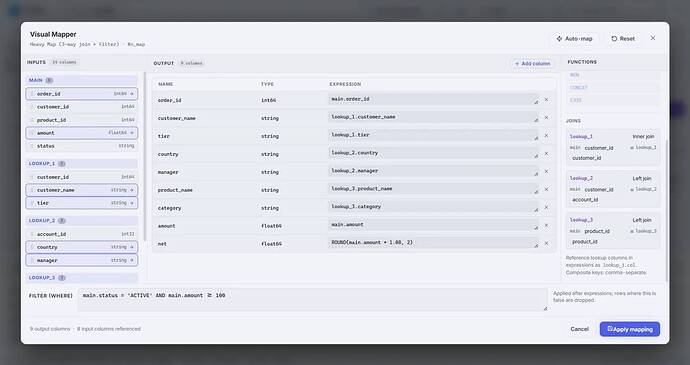Screen dimensions: 690x365
Task: Click the arrow icon on main amount input
Action: click(132, 133)
